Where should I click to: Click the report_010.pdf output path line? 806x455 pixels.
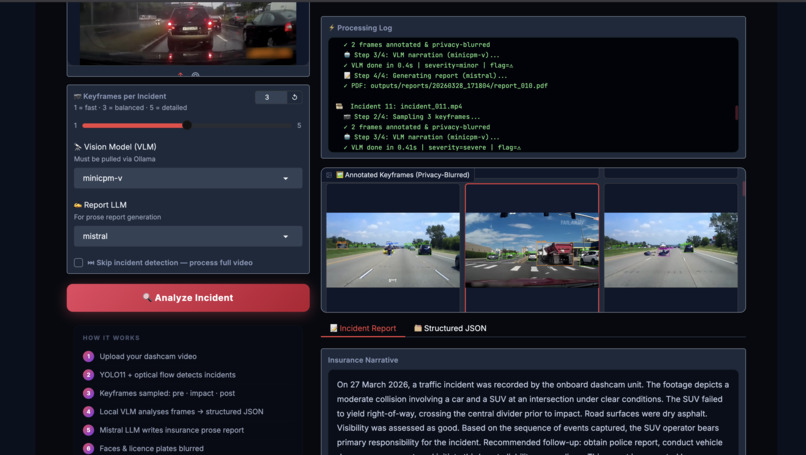(445, 86)
